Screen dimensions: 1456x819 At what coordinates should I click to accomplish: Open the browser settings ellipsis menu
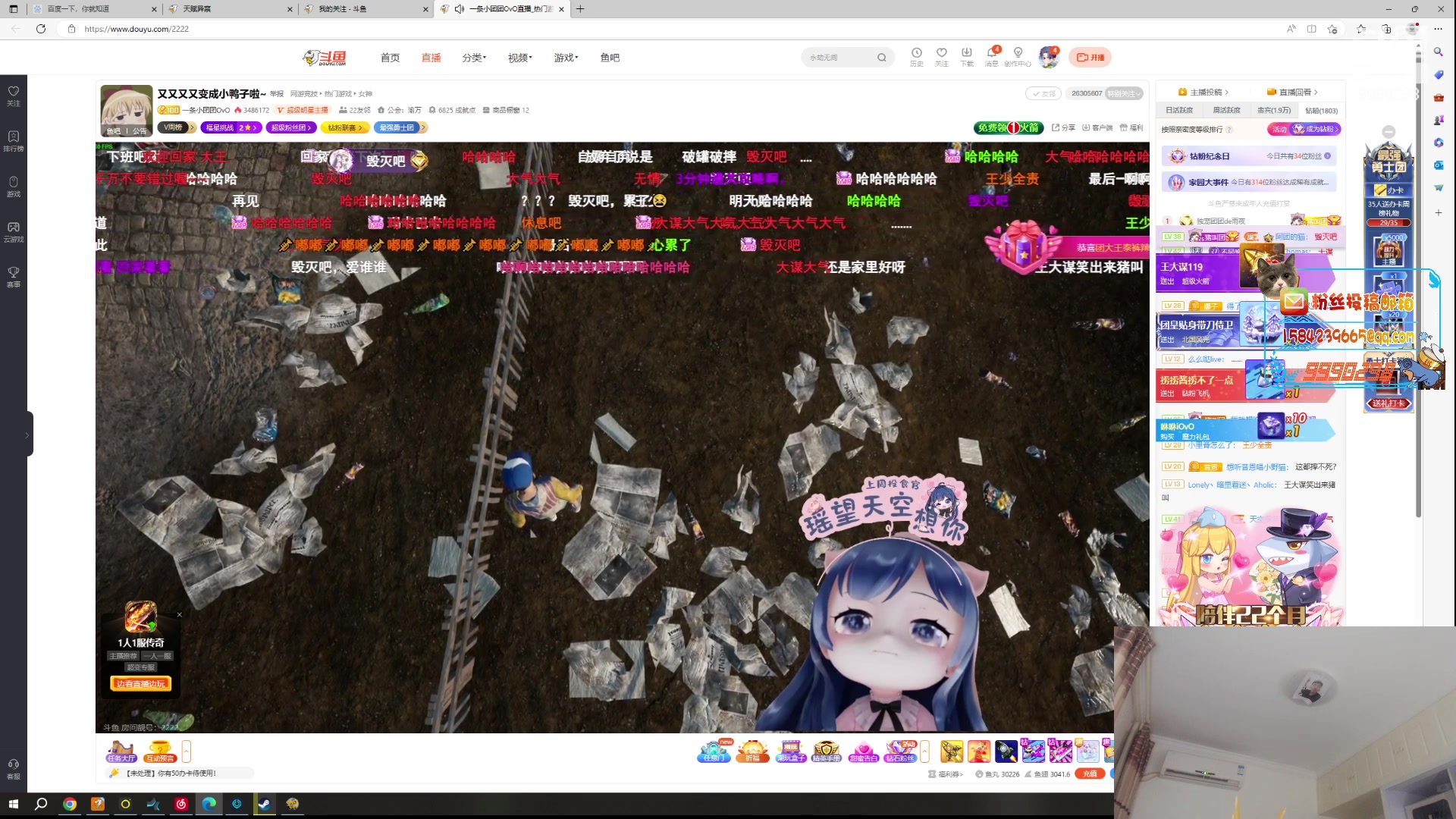tap(1438, 29)
